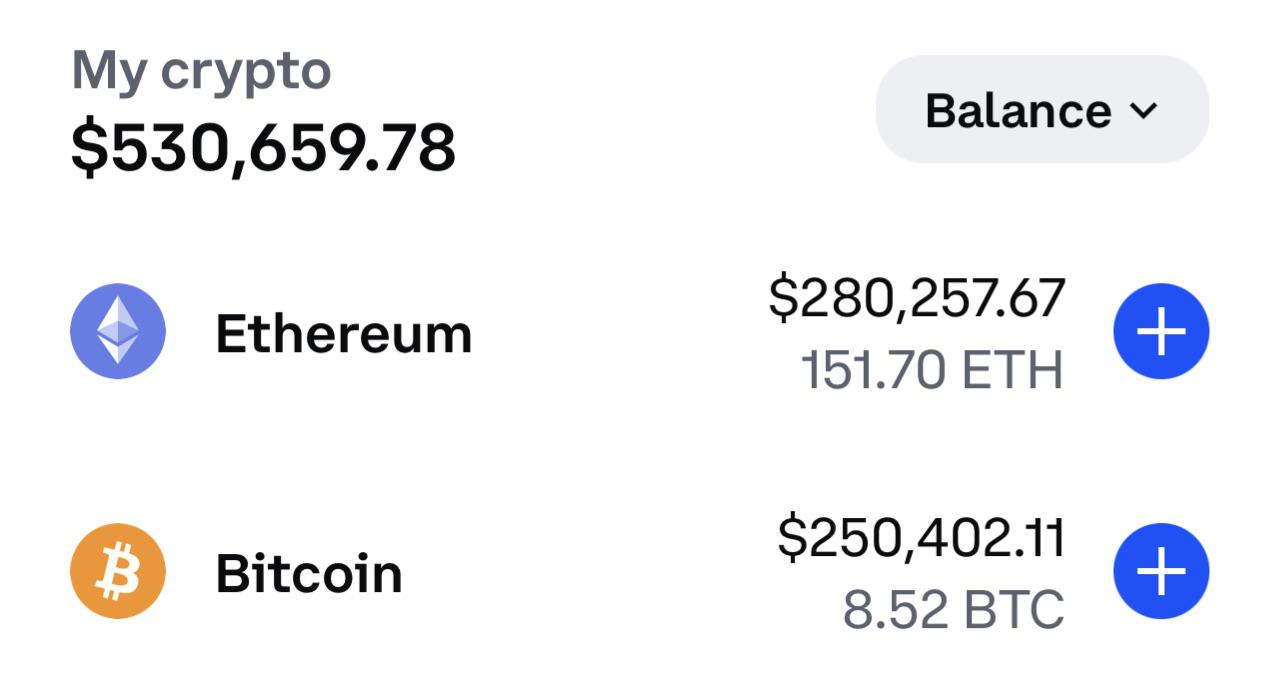The image size is (1278, 684).
Task: Click the 8.52 BTC holdings amount
Action: coord(952,609)
